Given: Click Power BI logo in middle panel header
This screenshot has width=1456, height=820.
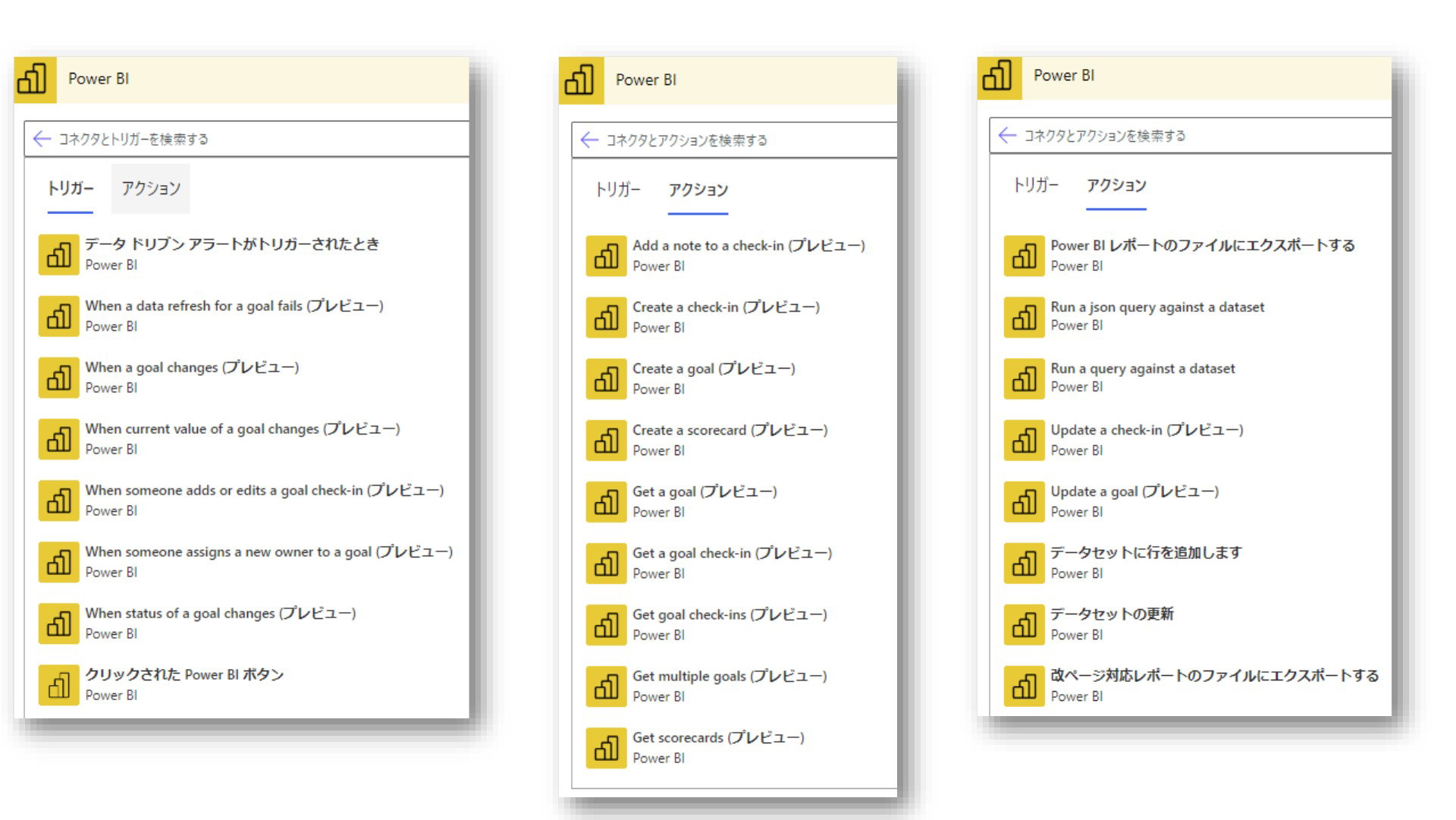Looking at the screenshot, I should 582,80.
